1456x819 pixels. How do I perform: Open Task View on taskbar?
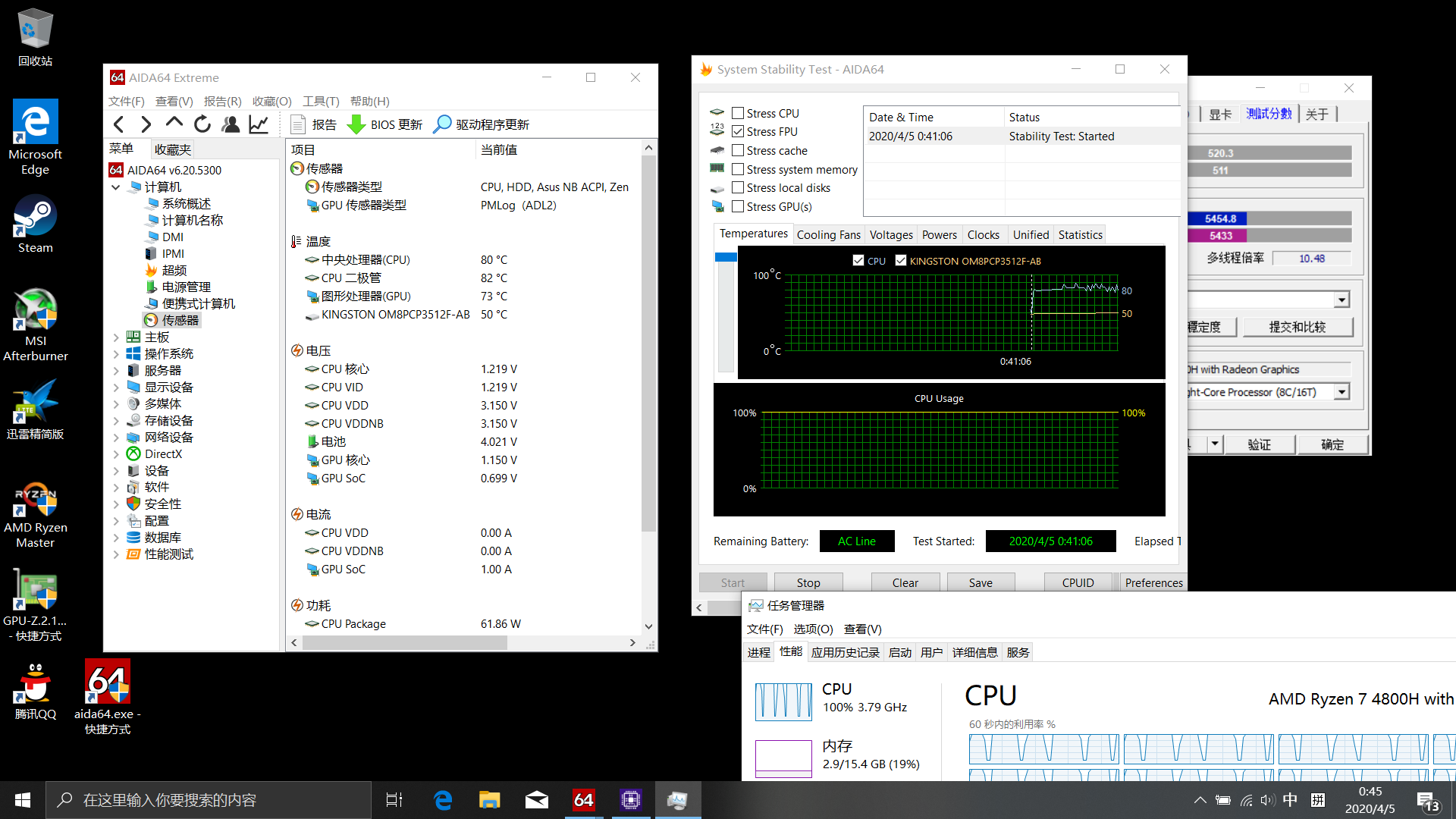[x=394, y=800]
